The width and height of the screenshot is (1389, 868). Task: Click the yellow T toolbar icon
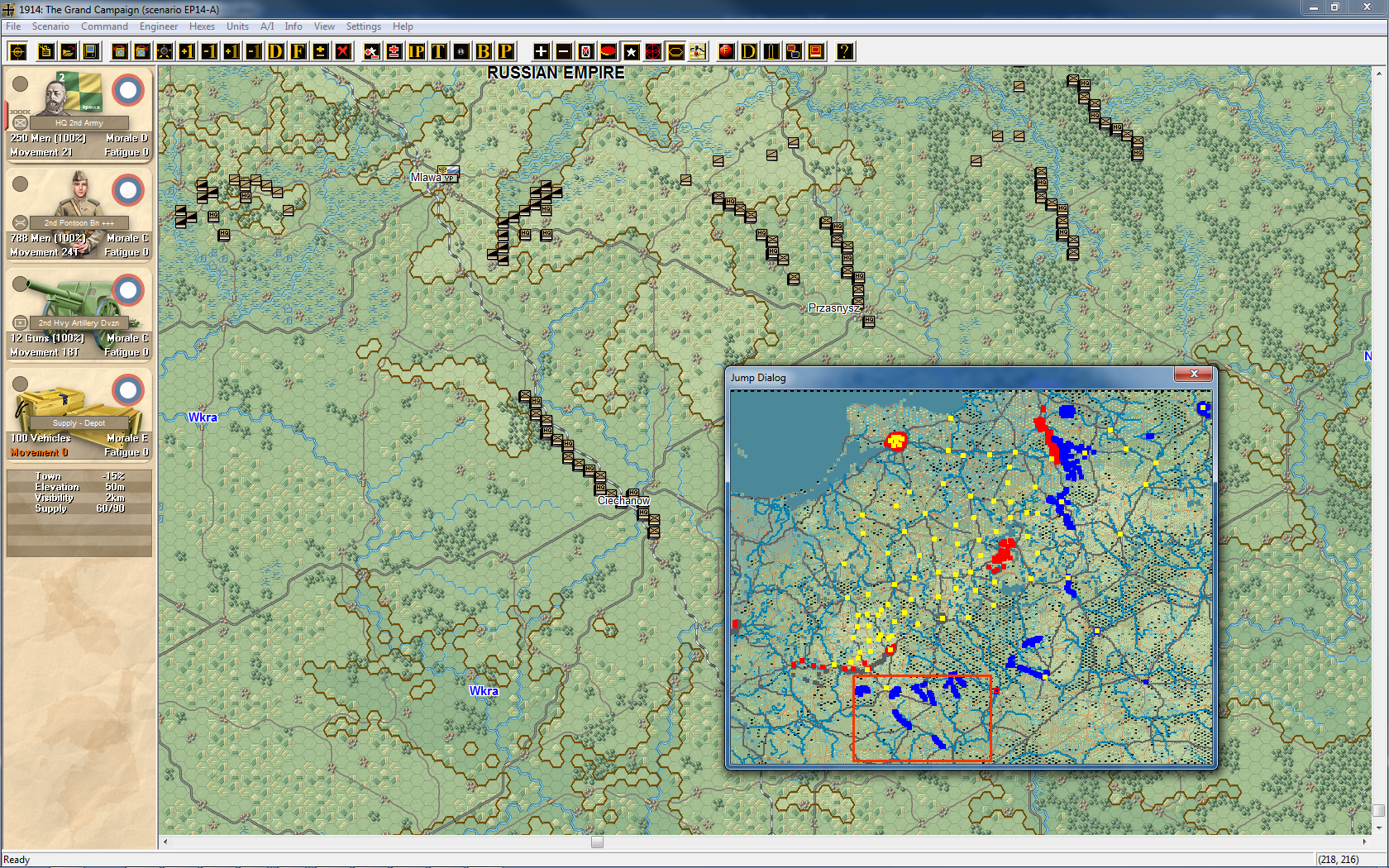[439, 51]
